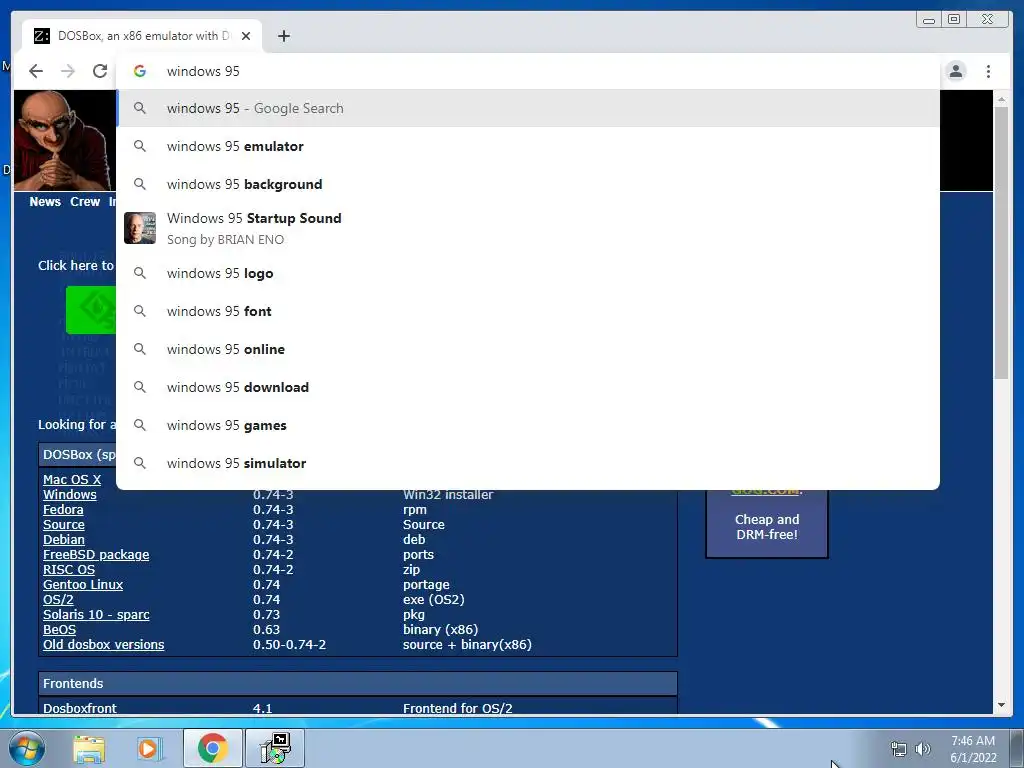Click the page scrollbar down arrow
The width and height of the screenshot is (1024, 768).
point(1001,705)
